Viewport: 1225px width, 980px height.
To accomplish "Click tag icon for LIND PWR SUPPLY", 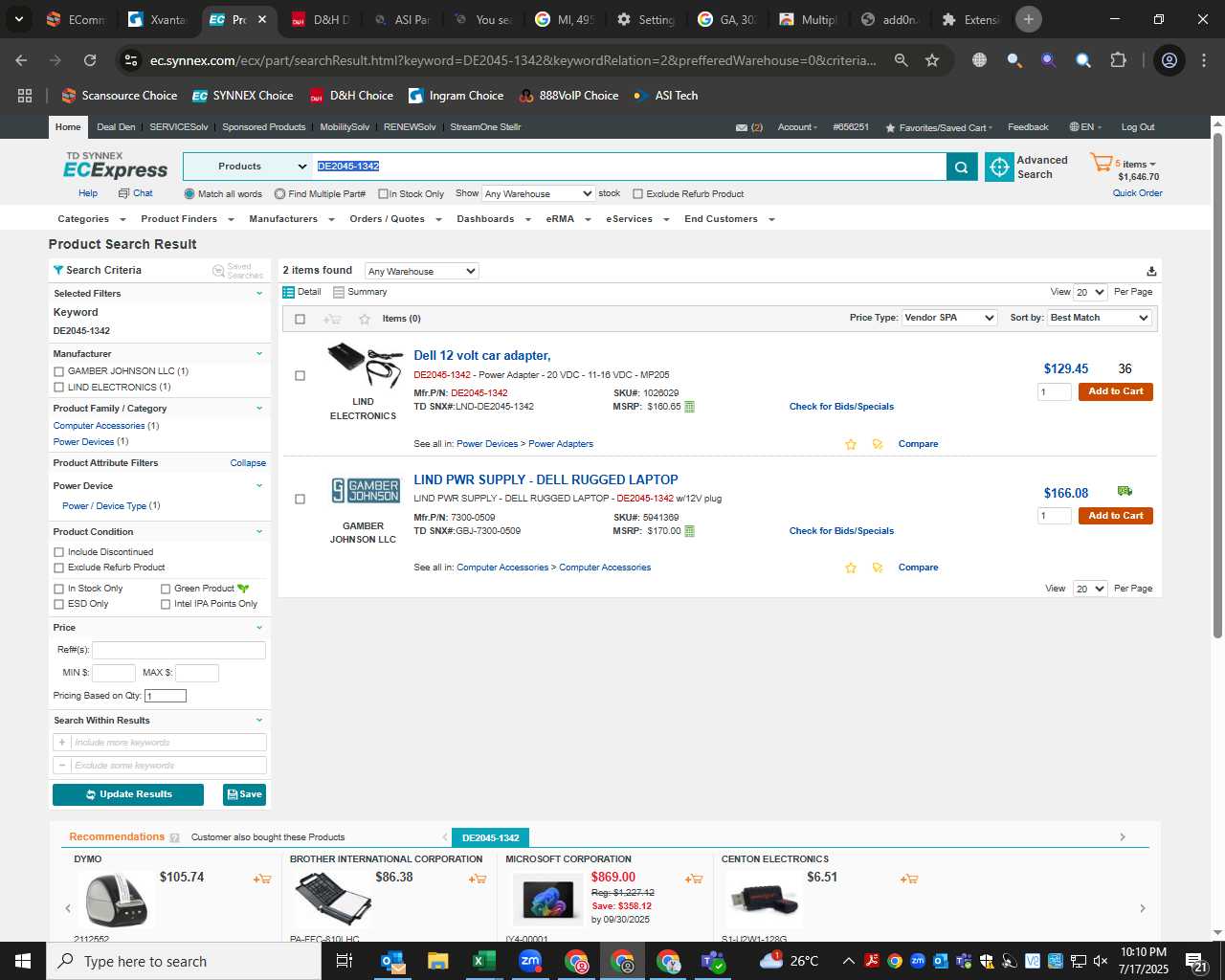I will tap(878, 568).
